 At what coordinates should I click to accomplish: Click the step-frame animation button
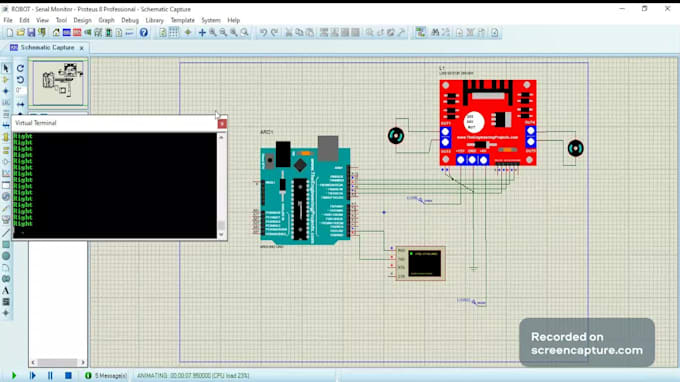33,375
